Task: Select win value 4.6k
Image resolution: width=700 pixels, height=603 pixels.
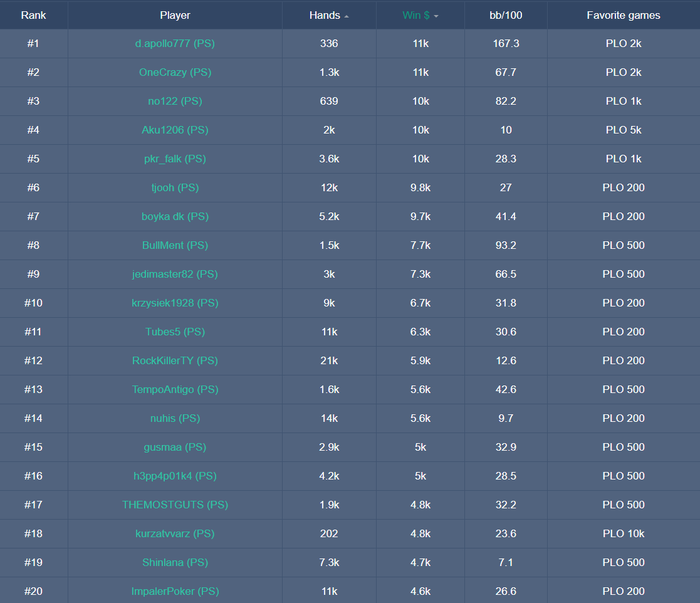Action: [x=420, y=591]
